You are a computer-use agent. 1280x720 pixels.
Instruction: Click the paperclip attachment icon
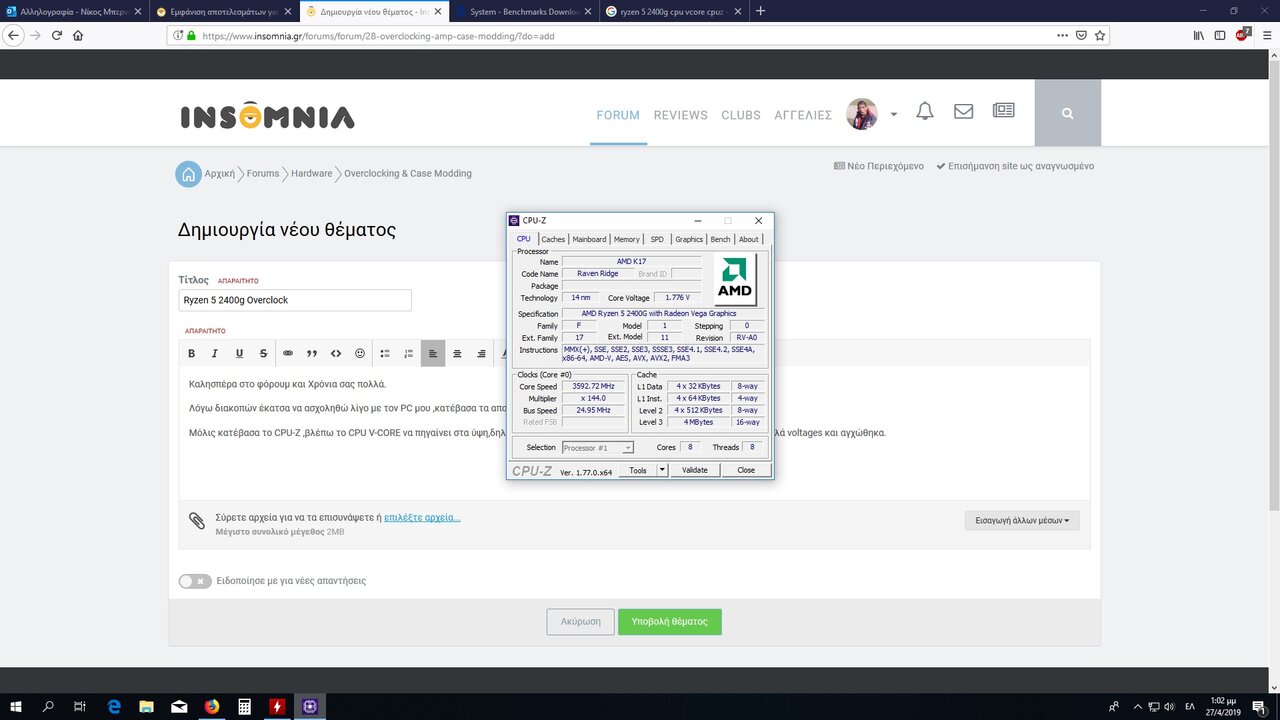click(x=197, y=520)
